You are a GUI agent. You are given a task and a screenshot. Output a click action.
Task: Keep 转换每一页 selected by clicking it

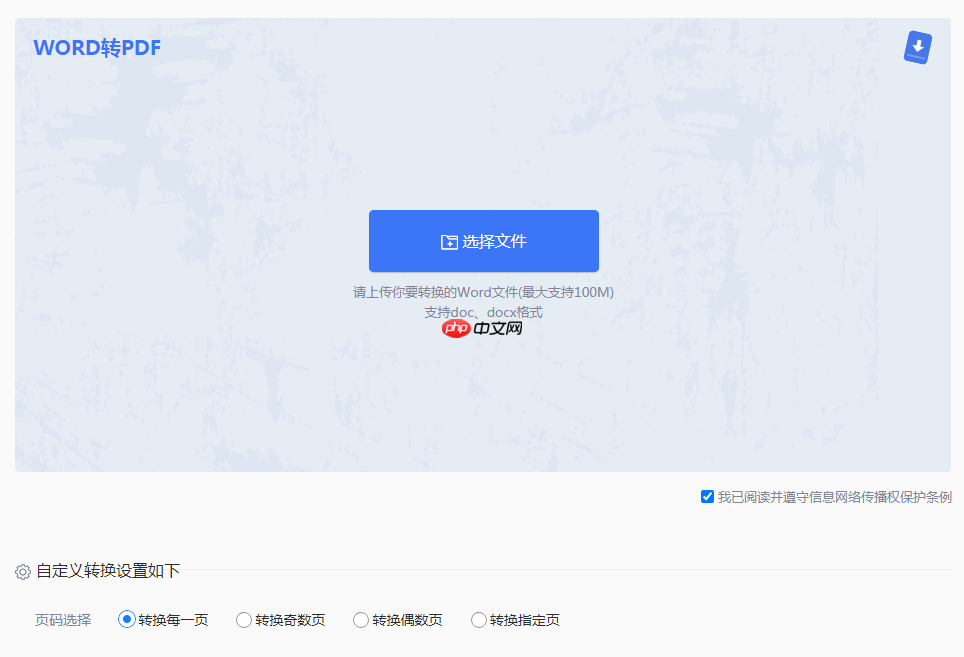click(127, 620)
